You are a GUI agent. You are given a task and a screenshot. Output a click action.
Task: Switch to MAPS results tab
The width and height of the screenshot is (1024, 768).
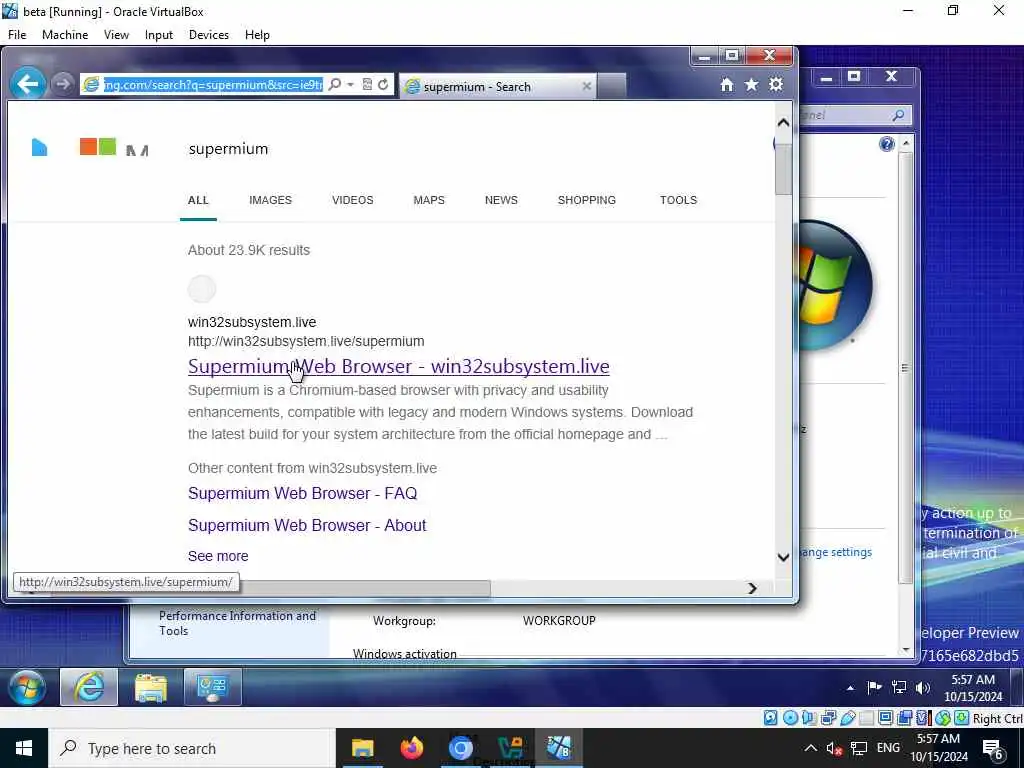429,200
